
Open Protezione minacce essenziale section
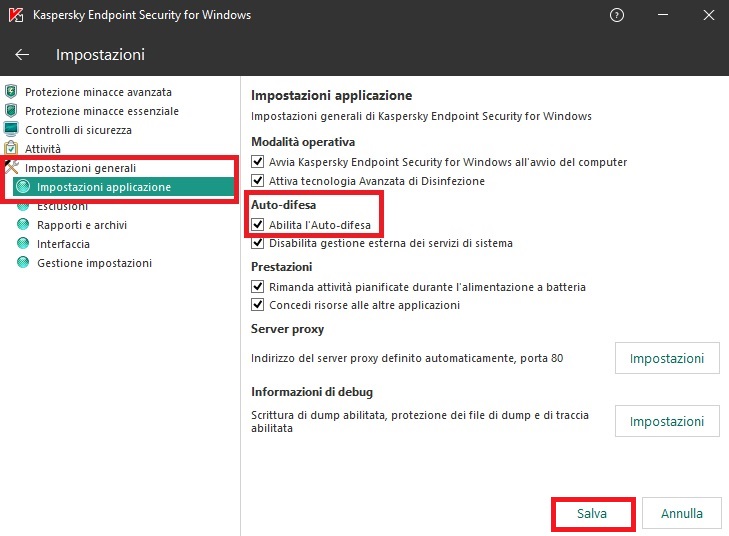(x=102, y=111)
